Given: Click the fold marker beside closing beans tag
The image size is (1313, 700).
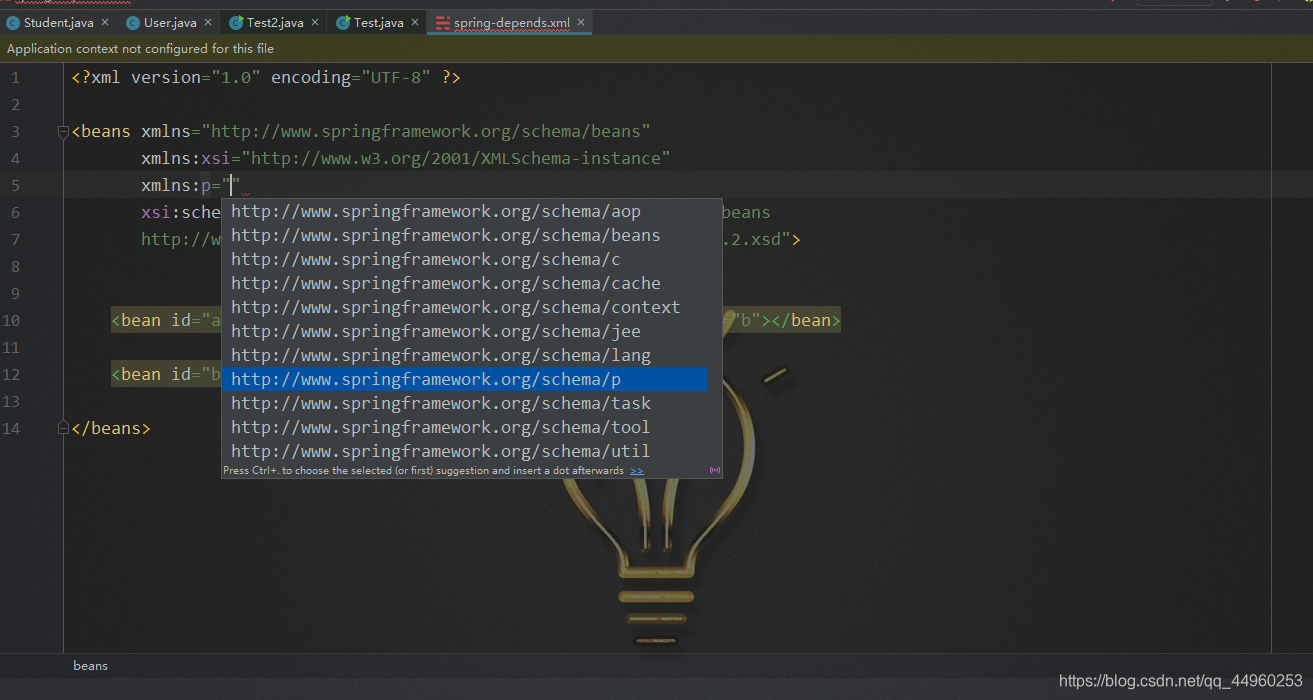Looking at the screenshot, I should click(x=64, y=428).
